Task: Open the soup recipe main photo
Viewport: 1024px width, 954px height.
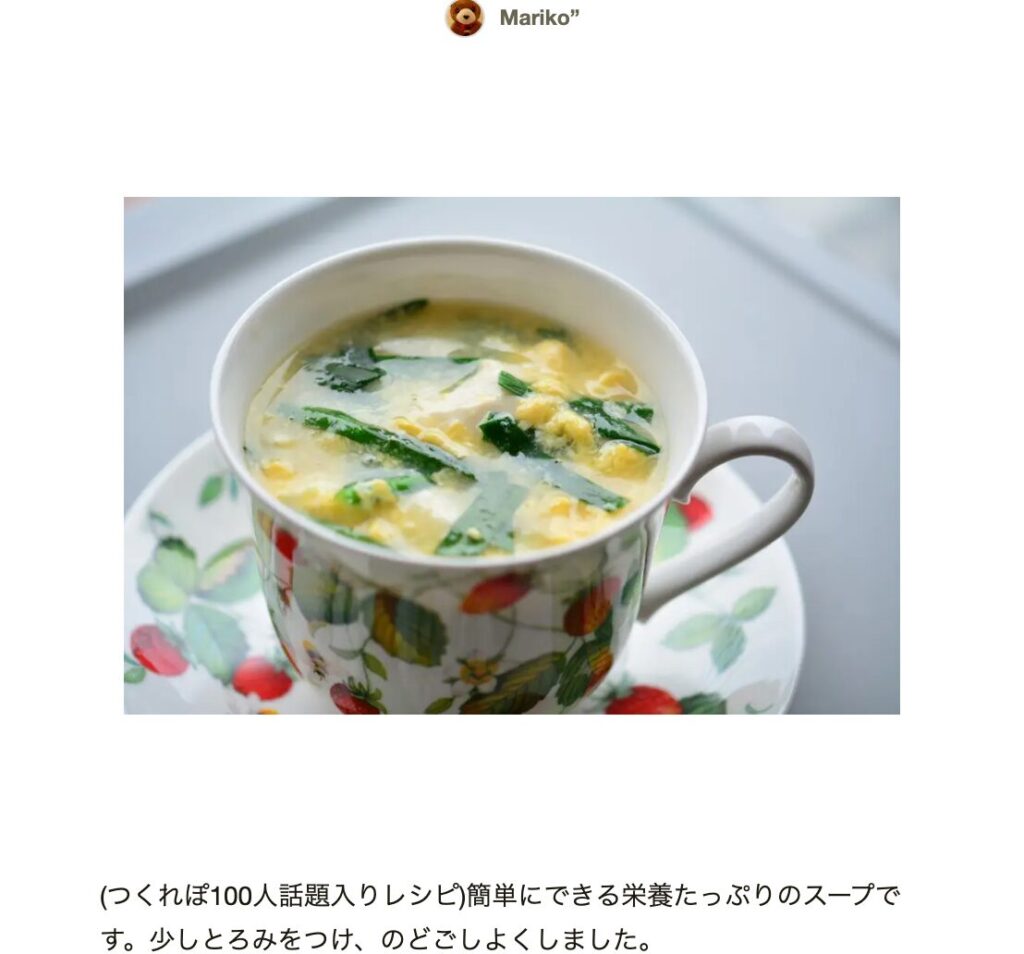Action: point(511,455)
